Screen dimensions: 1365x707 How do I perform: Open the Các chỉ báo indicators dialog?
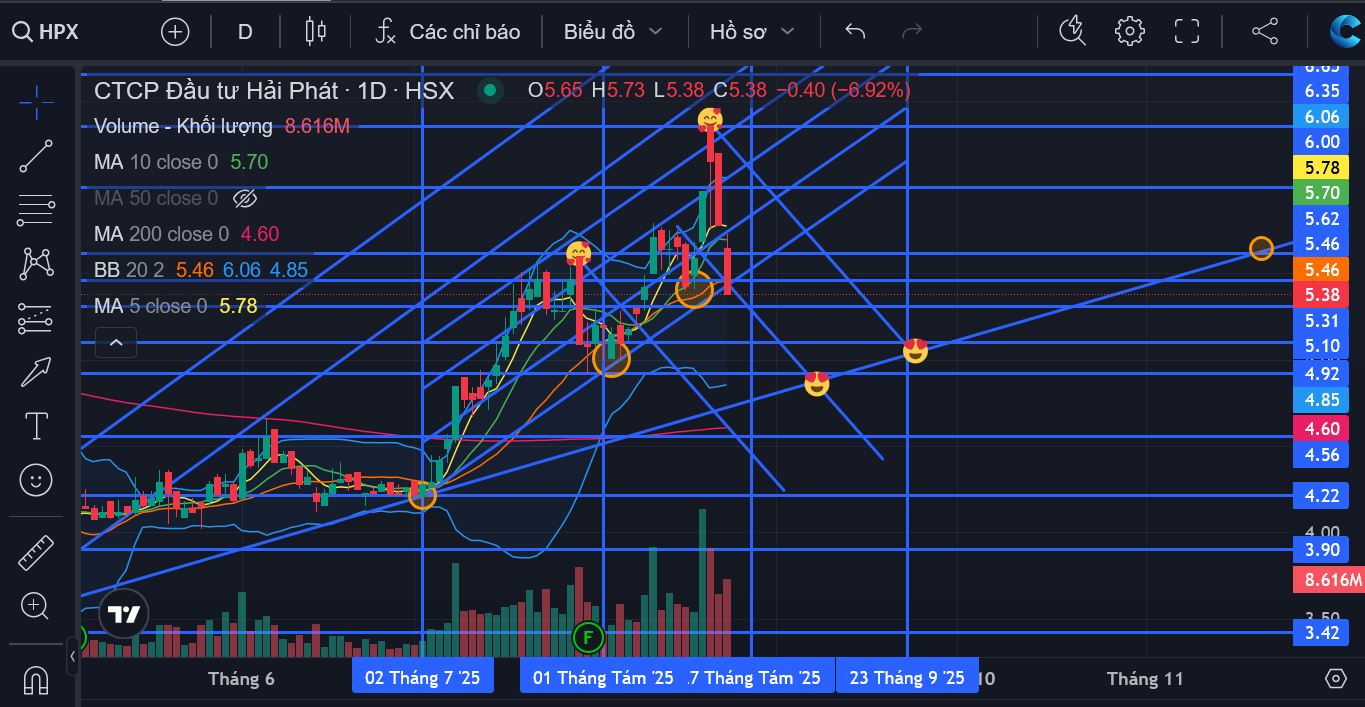coord(448,32)
